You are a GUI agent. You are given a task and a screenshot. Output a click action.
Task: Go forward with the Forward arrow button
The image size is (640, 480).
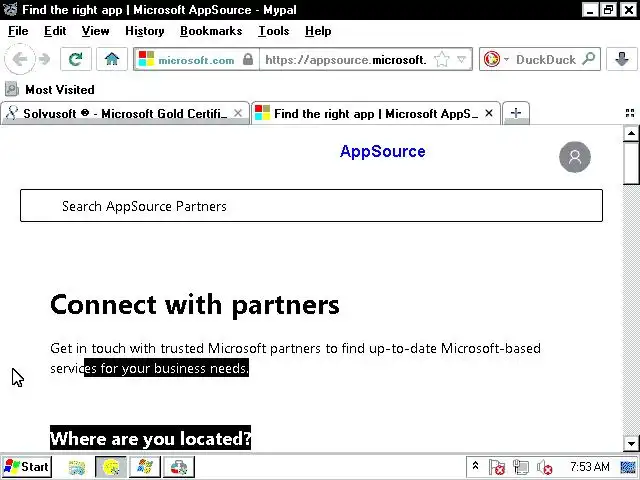point(45,60)
